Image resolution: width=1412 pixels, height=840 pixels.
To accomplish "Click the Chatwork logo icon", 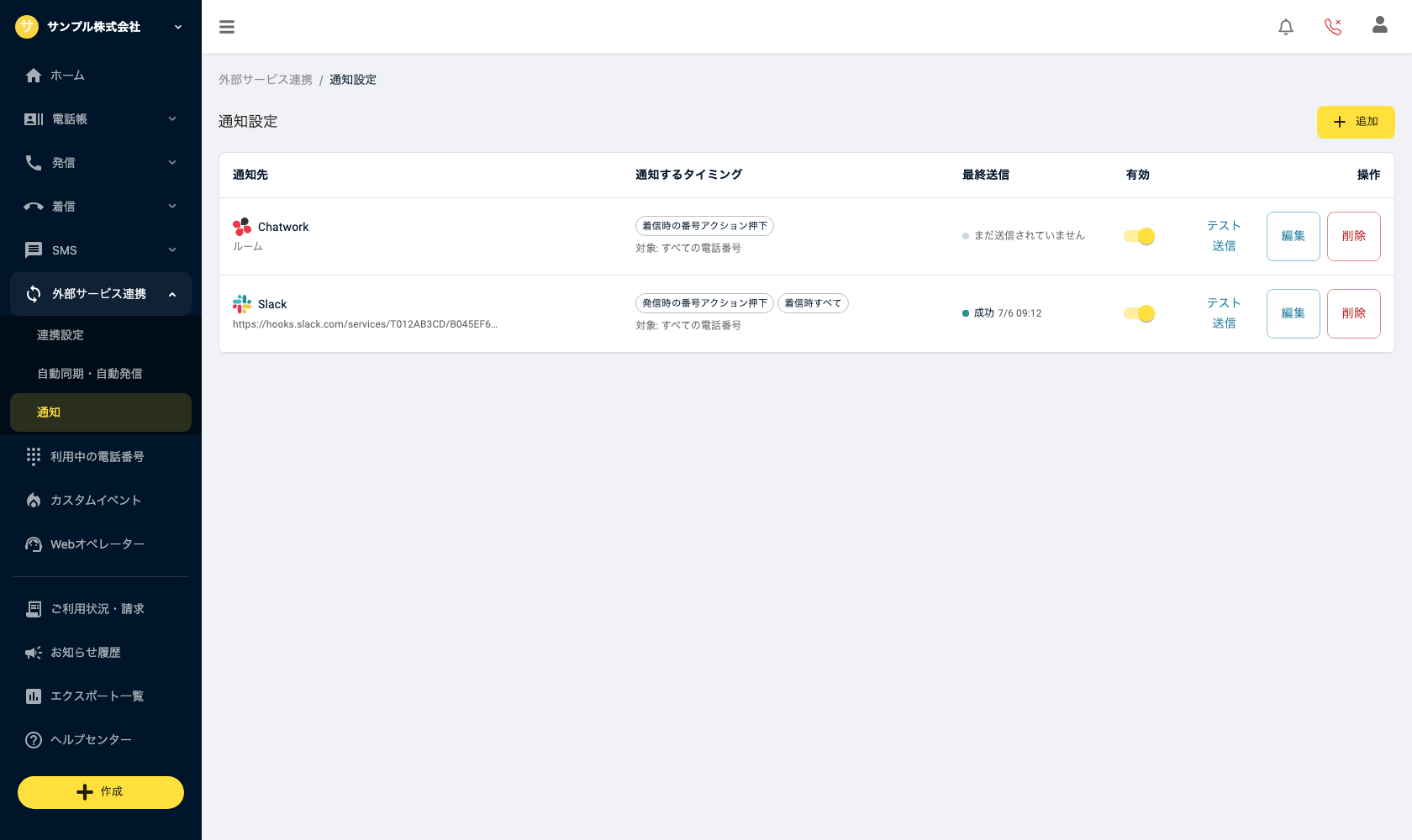I will [242, 227].
